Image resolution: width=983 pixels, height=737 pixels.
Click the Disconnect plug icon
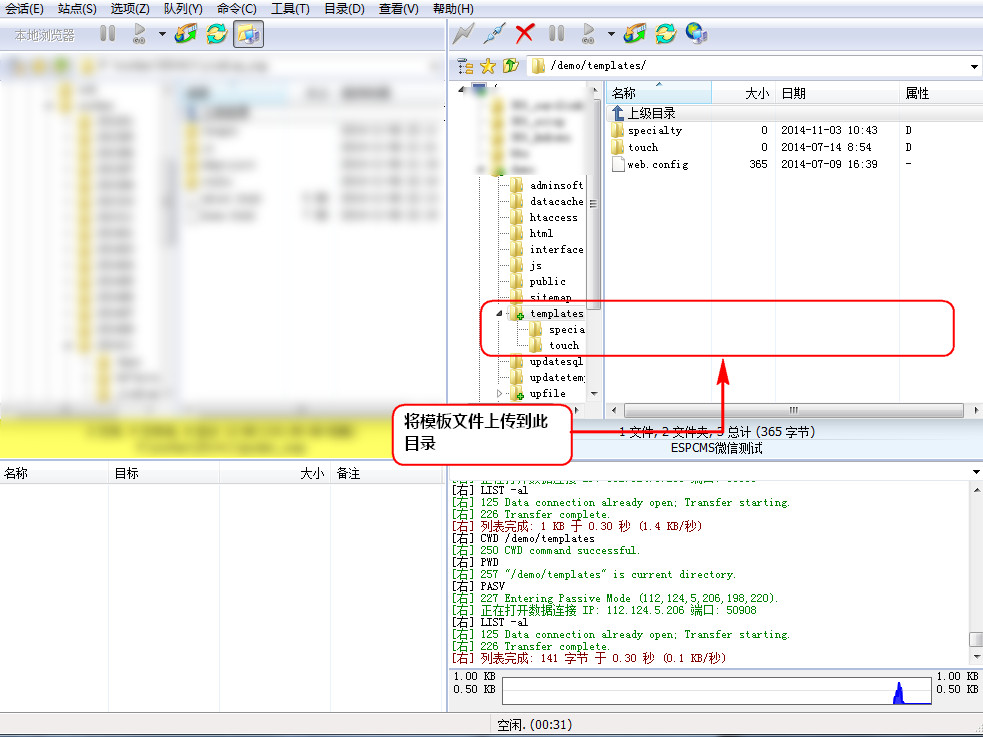coord(493,34)
